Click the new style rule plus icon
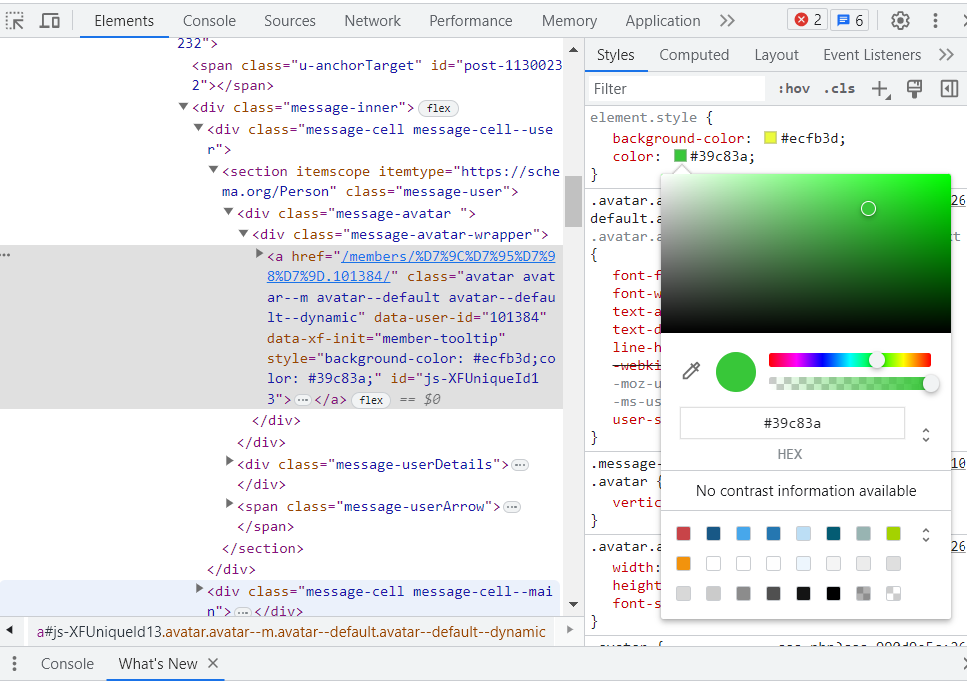Viewport: 967px width, 681px height. (880, 89)
